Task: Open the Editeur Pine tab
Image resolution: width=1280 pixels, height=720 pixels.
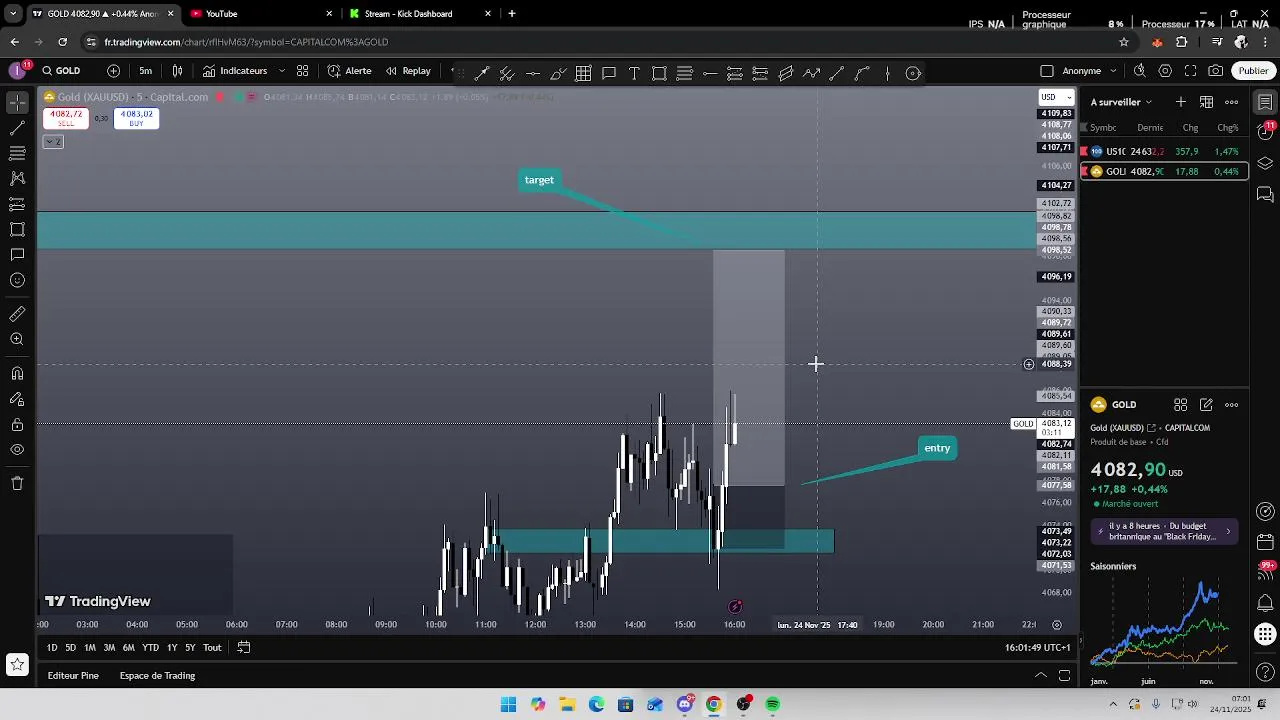Action: (x=73, y=676)
